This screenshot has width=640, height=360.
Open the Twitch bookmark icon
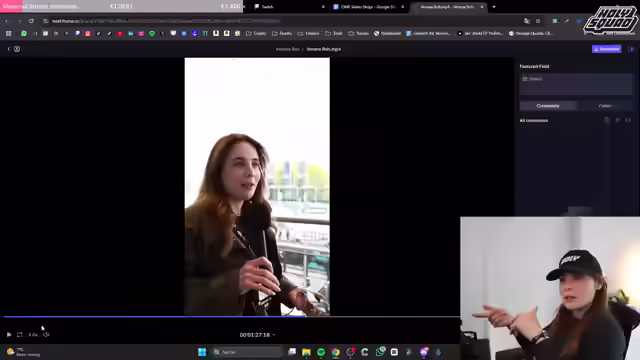click(x=77, y=33)
